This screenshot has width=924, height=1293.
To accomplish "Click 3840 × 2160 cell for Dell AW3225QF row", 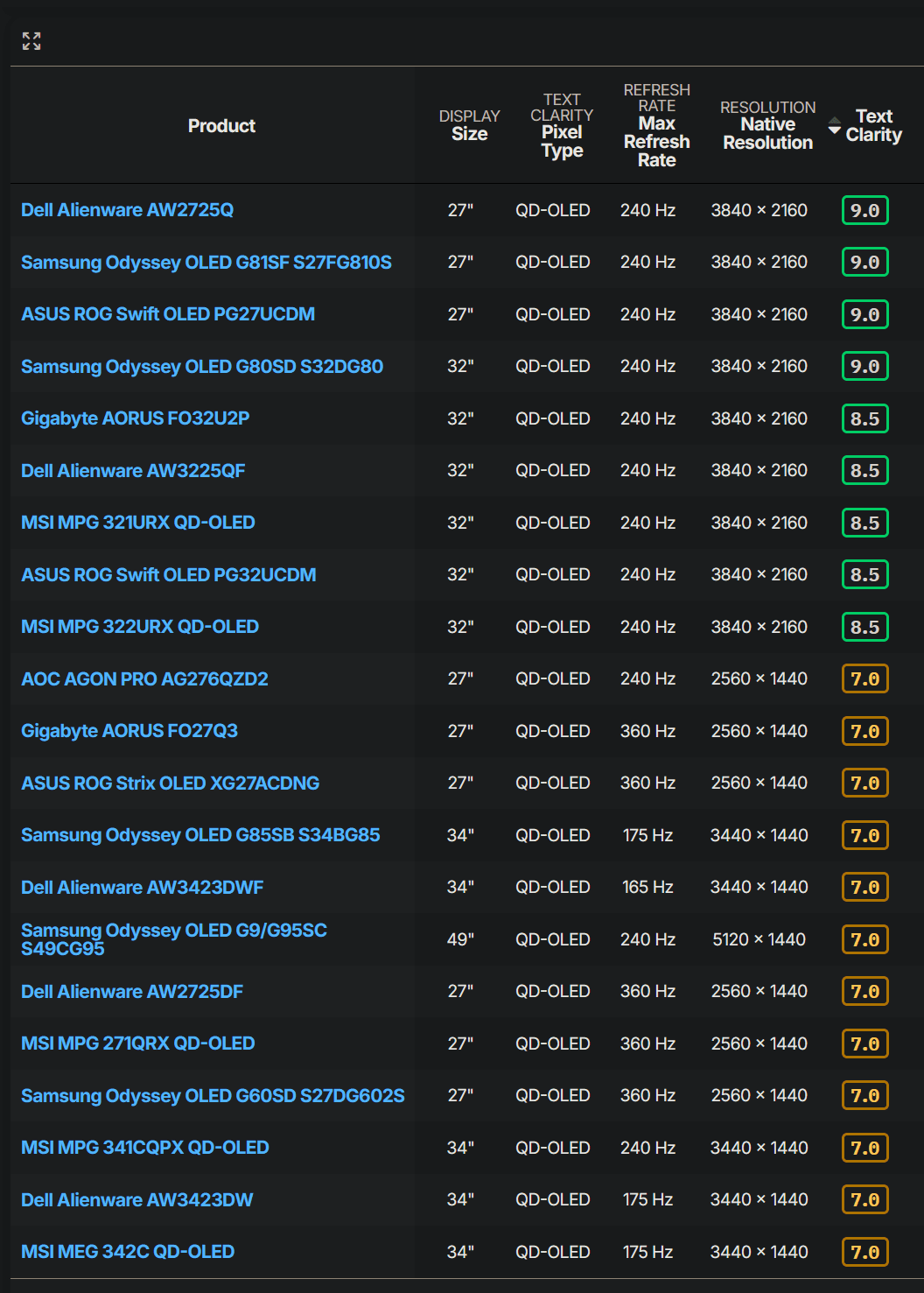I will tap(759, 471).
